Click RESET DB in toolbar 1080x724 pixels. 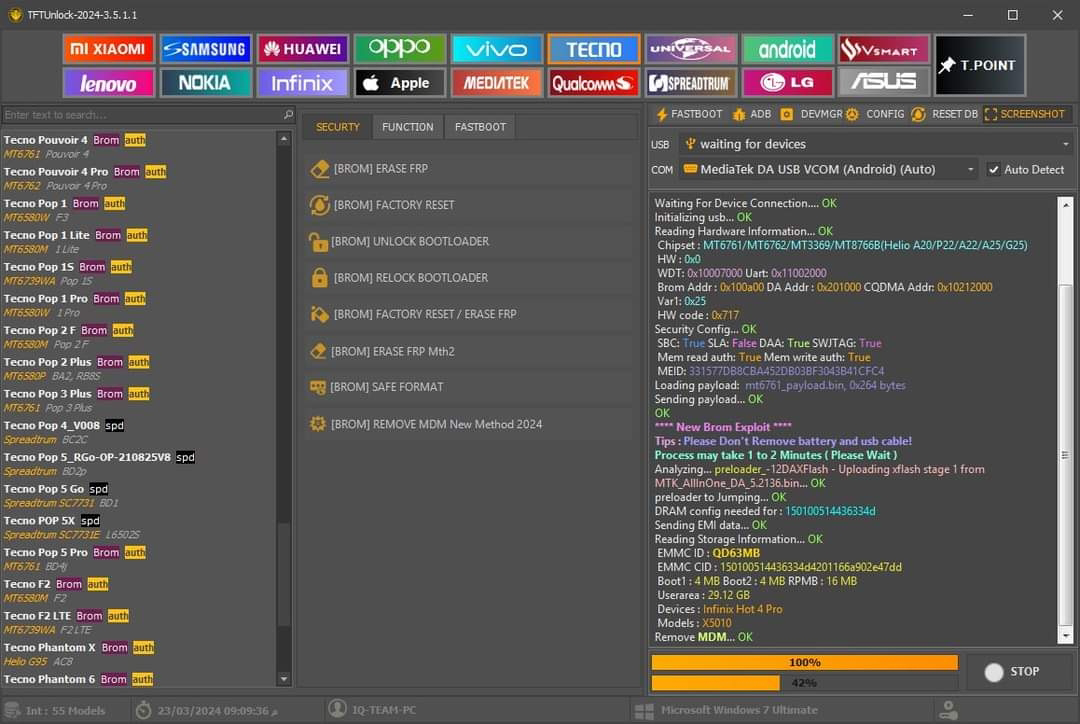coord(944,114)
